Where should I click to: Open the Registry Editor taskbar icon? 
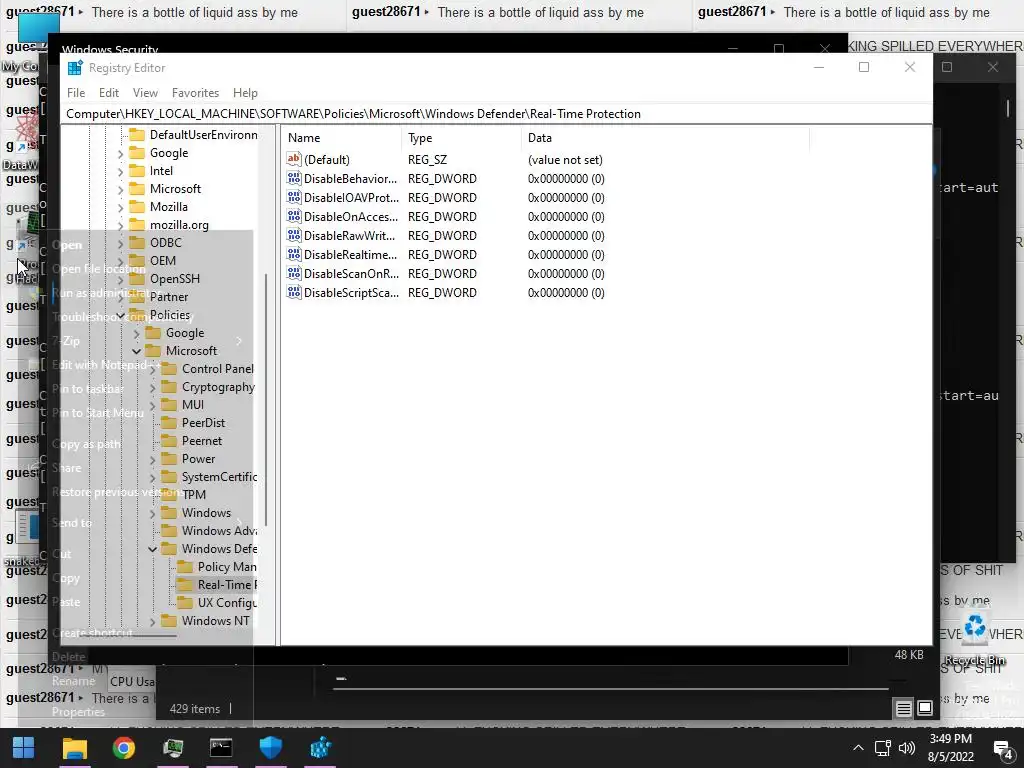[320, 748]
